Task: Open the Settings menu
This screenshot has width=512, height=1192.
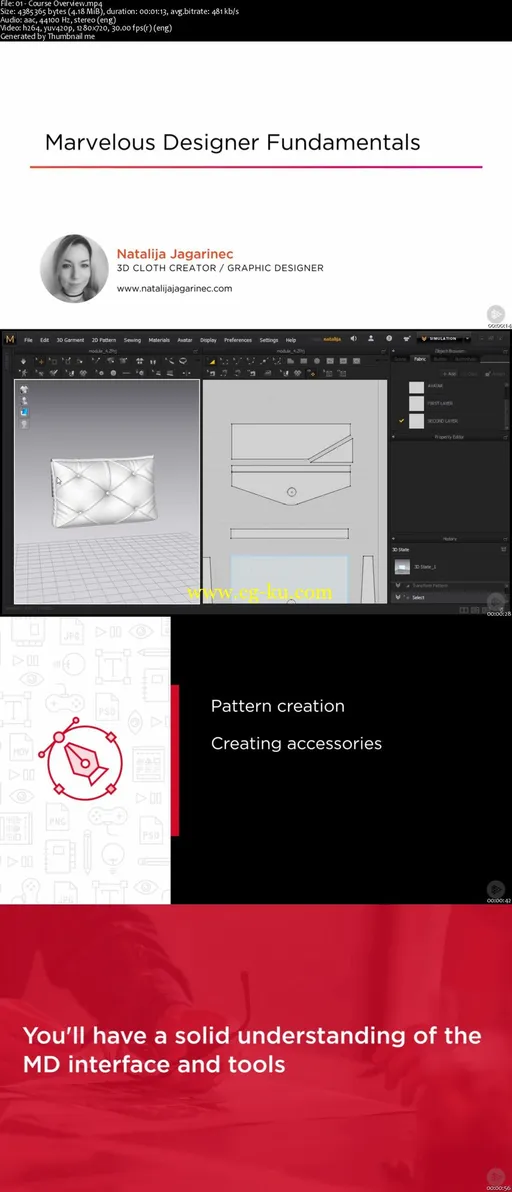Action: coord(269,340)
